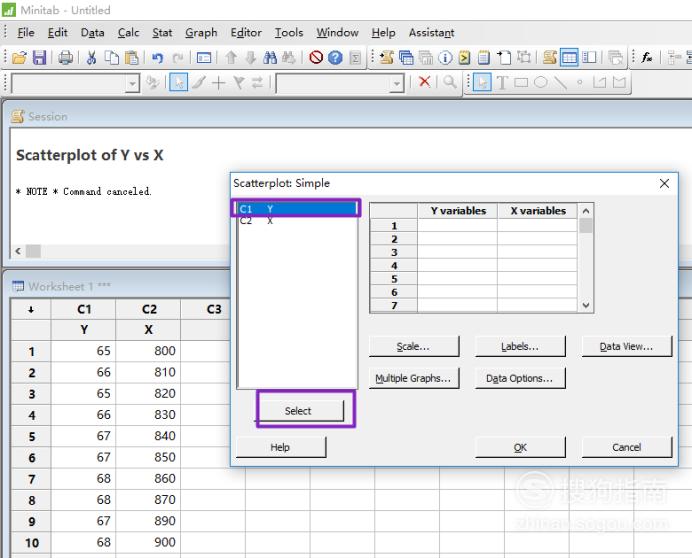Click OK in Scatterplot dialog
Image resolution: width=692 pixels, height=558 pixels.
click(520, 447)
